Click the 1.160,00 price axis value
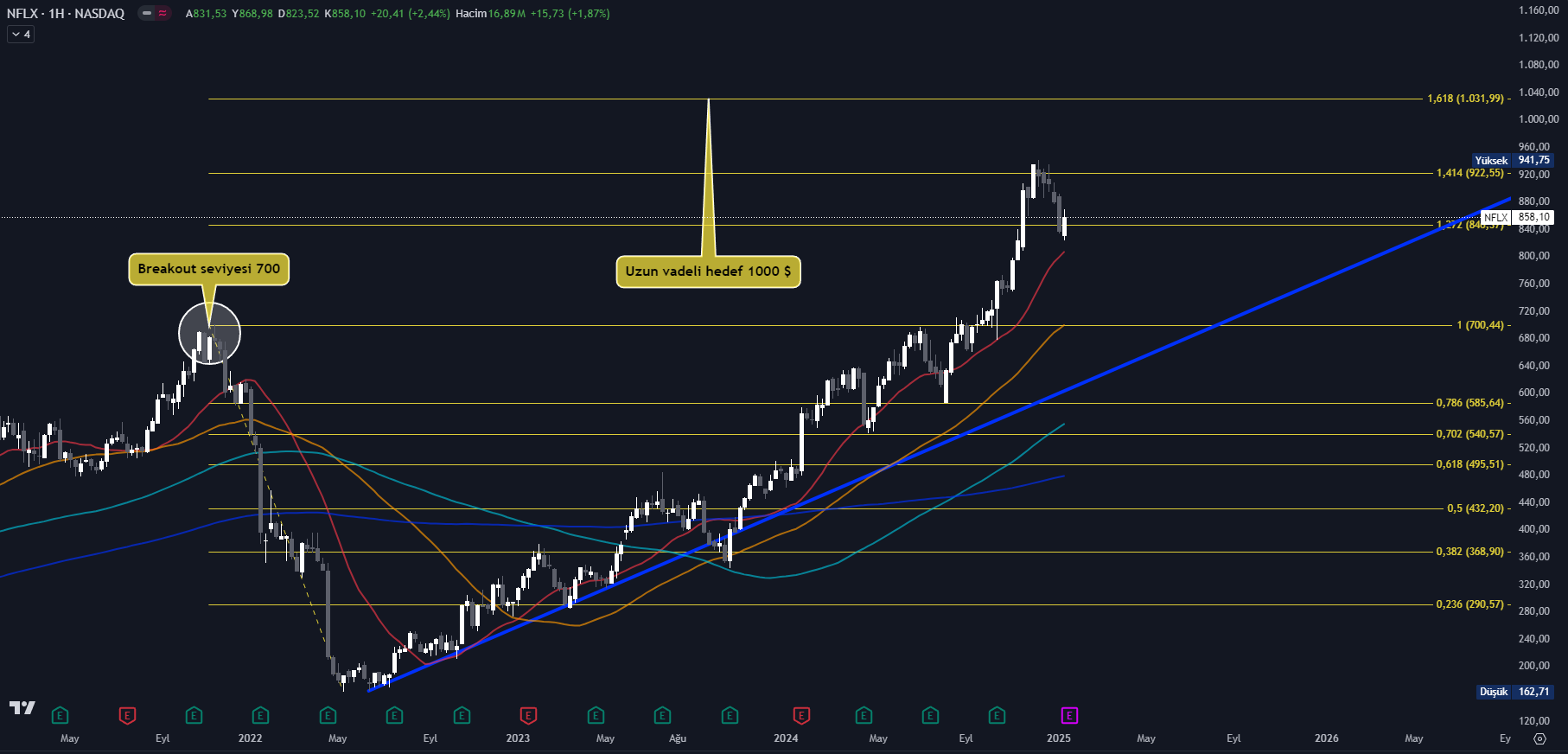The image size is (1568, 754). pyautogui.click(x=1539, y=10)
